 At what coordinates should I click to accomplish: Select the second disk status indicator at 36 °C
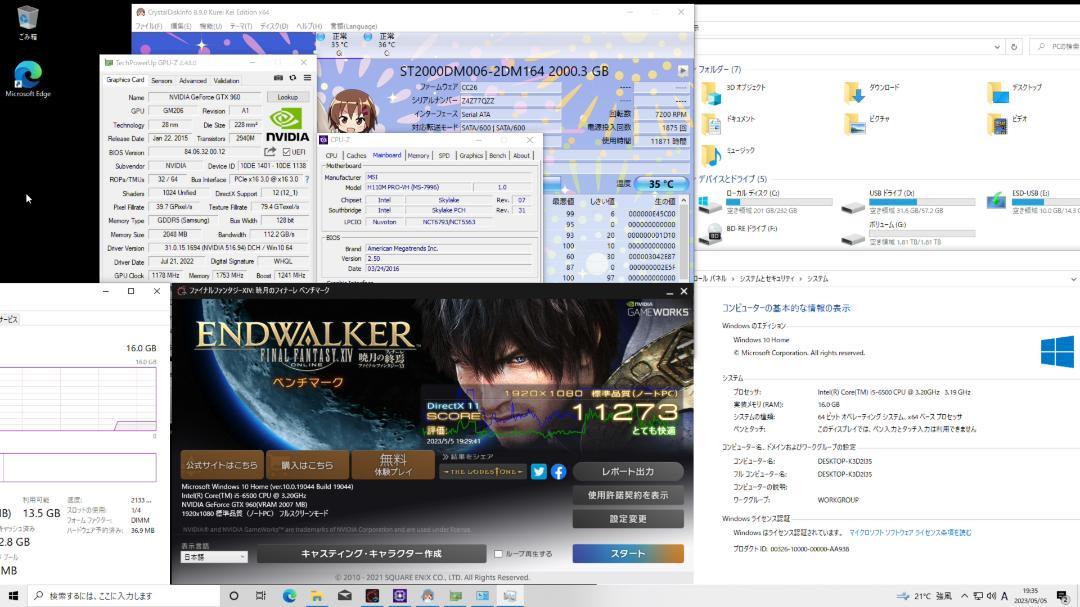click(x=368, y=37)
